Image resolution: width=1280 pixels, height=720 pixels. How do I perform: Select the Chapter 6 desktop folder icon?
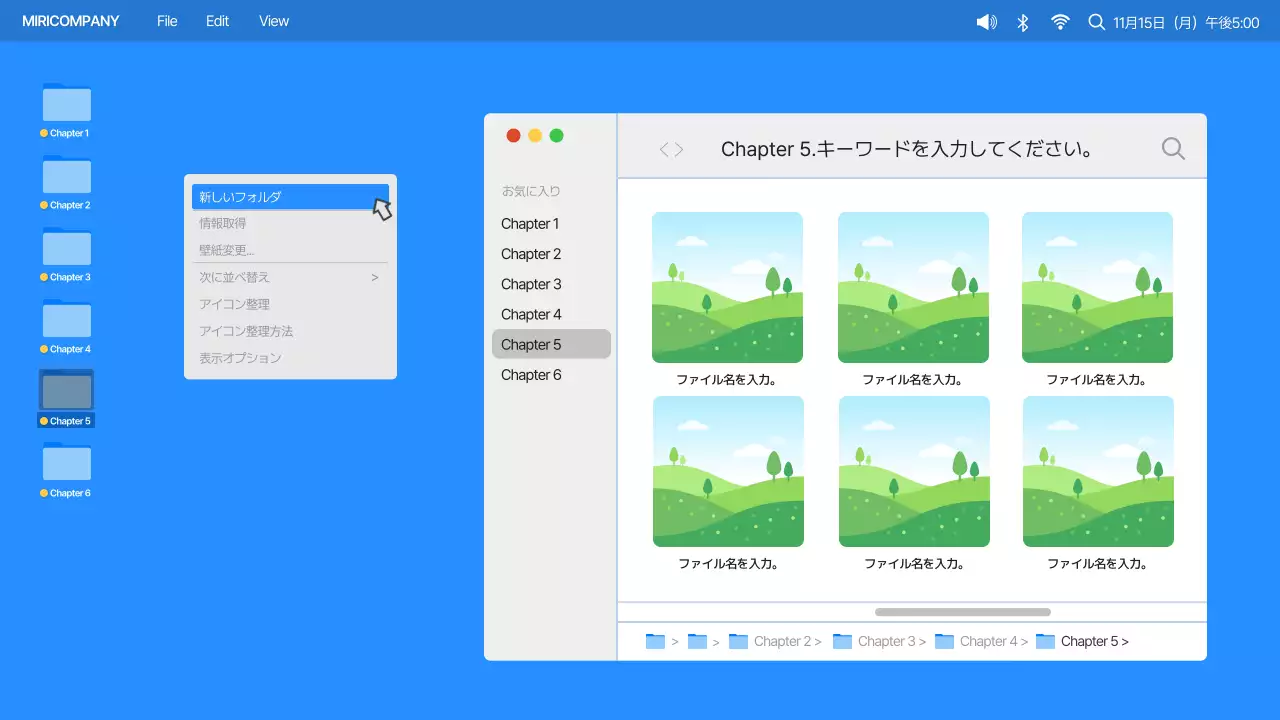click(x=66, y=465)
